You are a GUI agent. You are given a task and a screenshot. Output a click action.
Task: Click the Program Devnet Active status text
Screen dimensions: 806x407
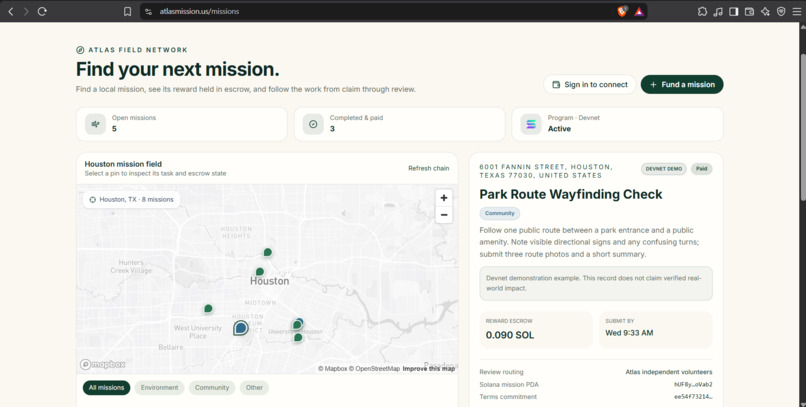(x=559, y=129)
